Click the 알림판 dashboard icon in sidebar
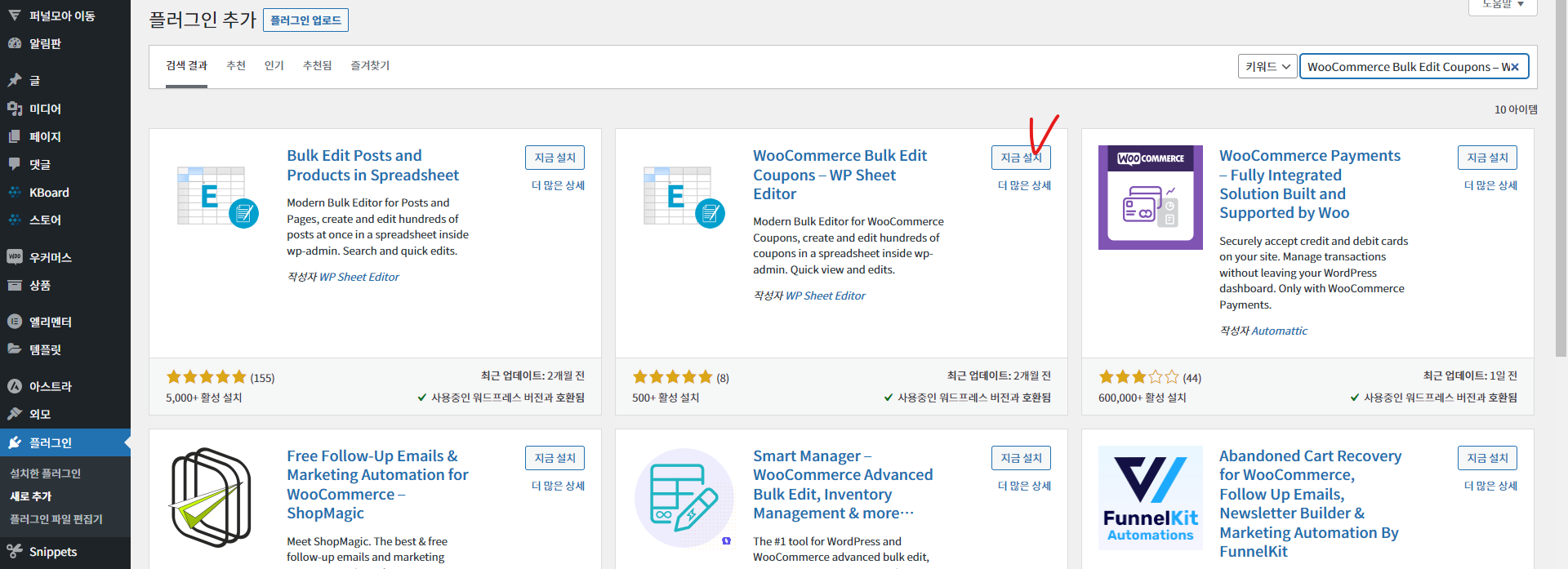This screenshot has height=569, width=1568. [15, 43]
